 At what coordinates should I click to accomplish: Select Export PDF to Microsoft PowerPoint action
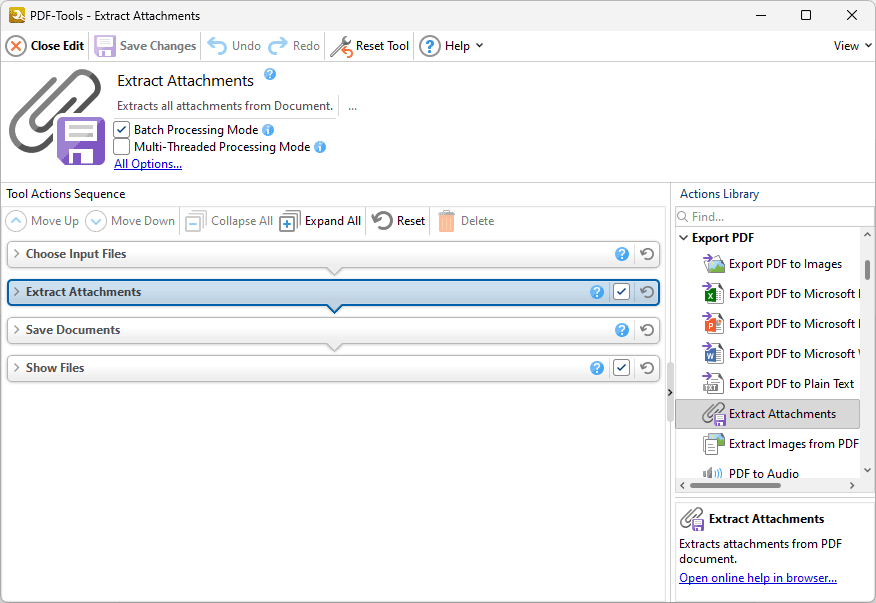pyautogui.click(x=780, y=324)
